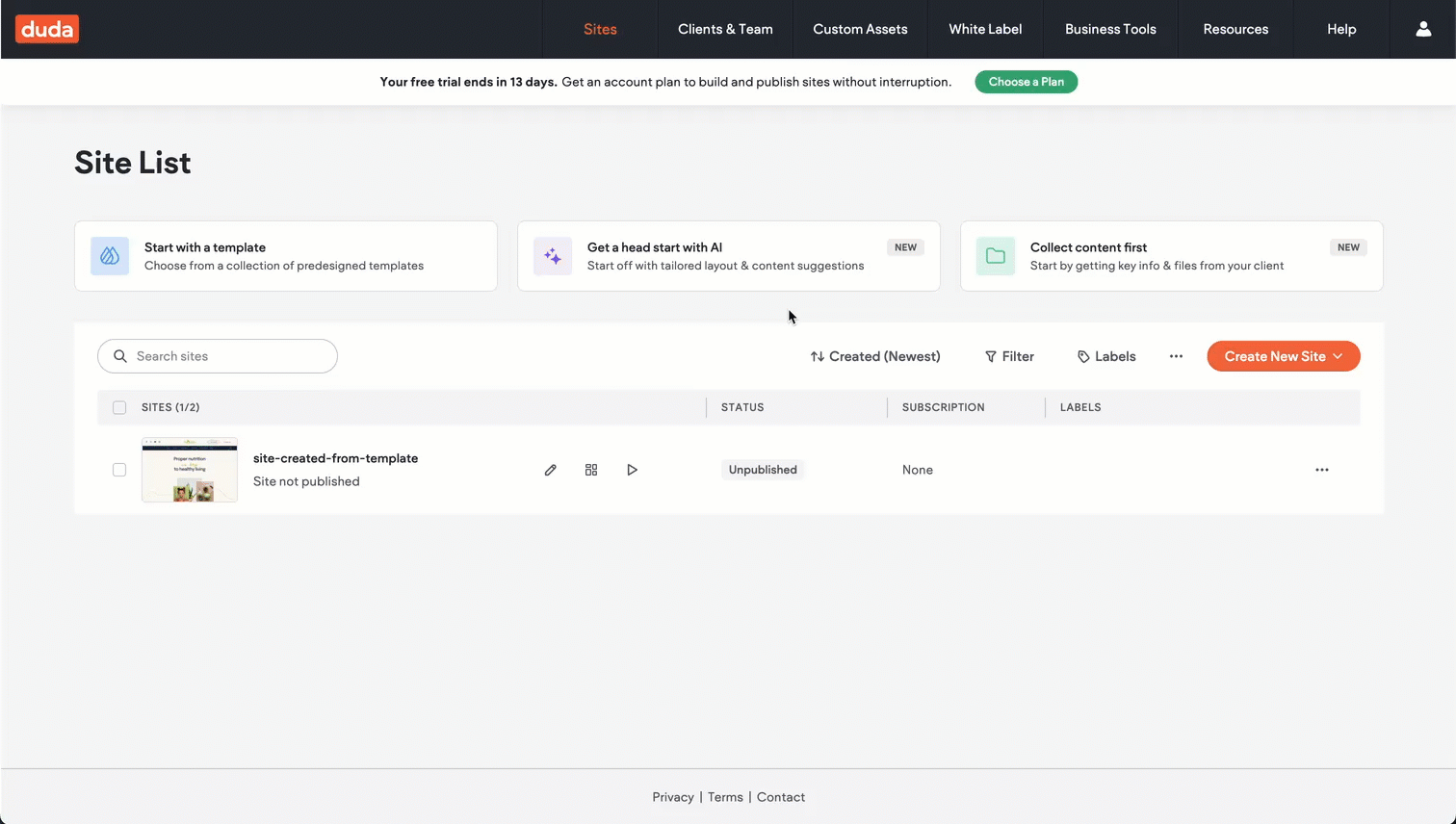Click the green folder Collect content icon

(996, 256)
